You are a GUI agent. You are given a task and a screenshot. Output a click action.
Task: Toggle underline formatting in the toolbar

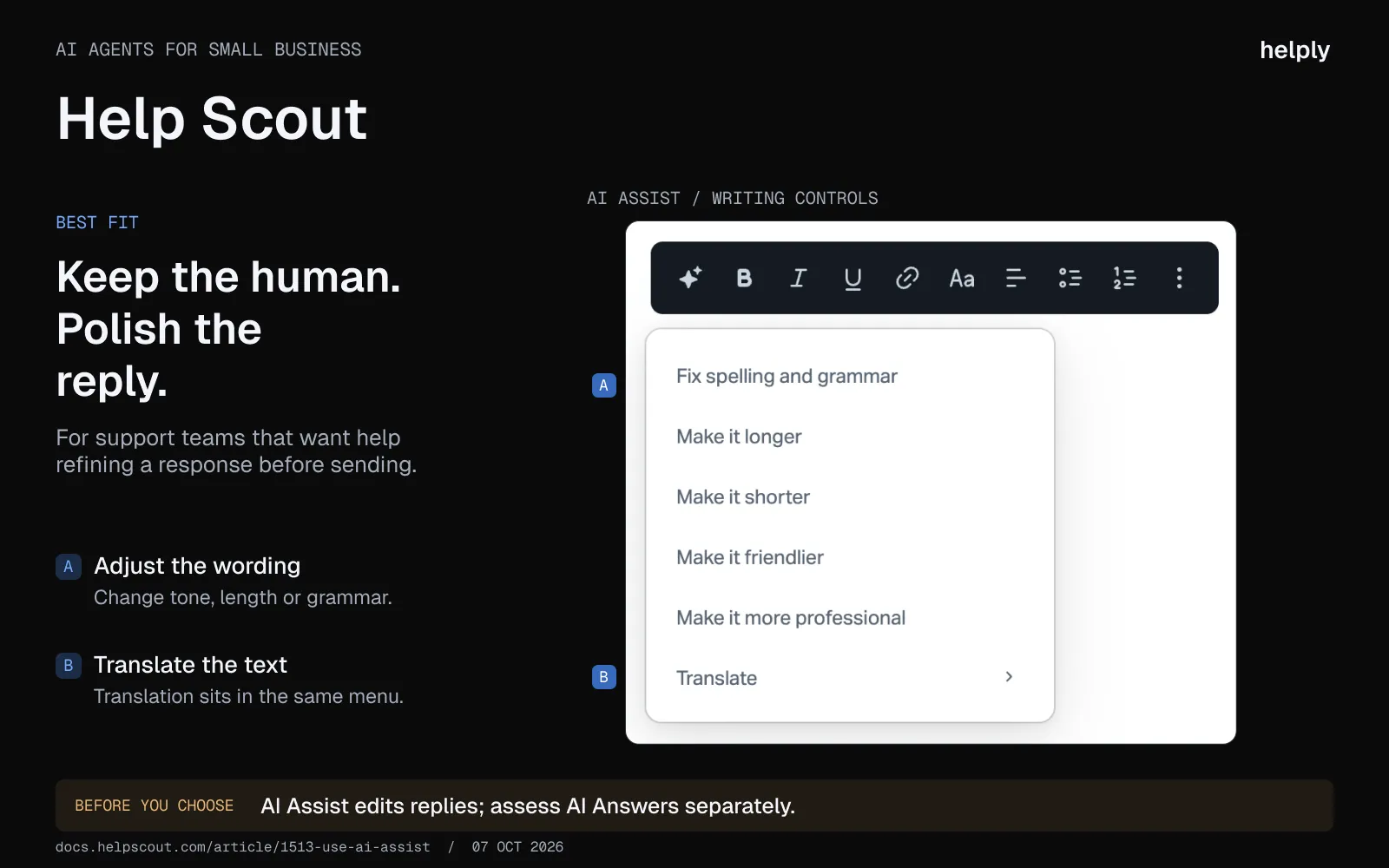click(852, 278)
